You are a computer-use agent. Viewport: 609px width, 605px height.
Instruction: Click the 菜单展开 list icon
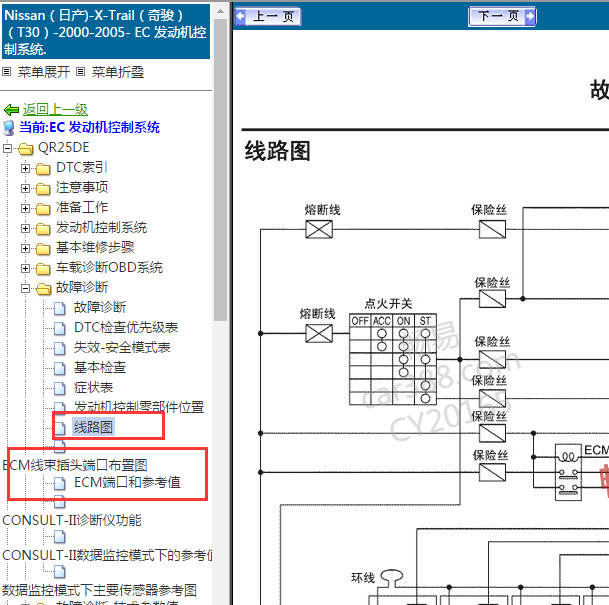(7, 71)
